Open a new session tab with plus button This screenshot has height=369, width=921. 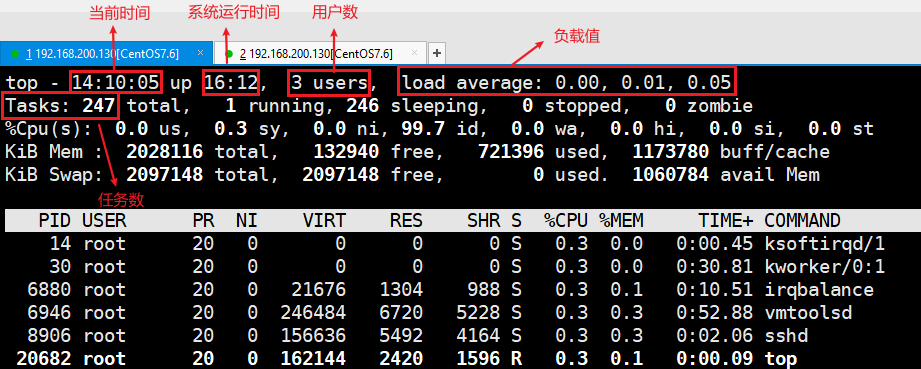click(437, 53)
